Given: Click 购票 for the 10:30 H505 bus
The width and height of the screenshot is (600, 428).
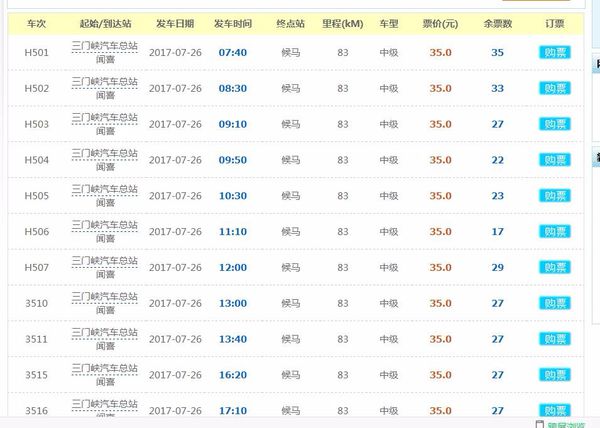Looking at the screenshot, I should click(555, 196).
